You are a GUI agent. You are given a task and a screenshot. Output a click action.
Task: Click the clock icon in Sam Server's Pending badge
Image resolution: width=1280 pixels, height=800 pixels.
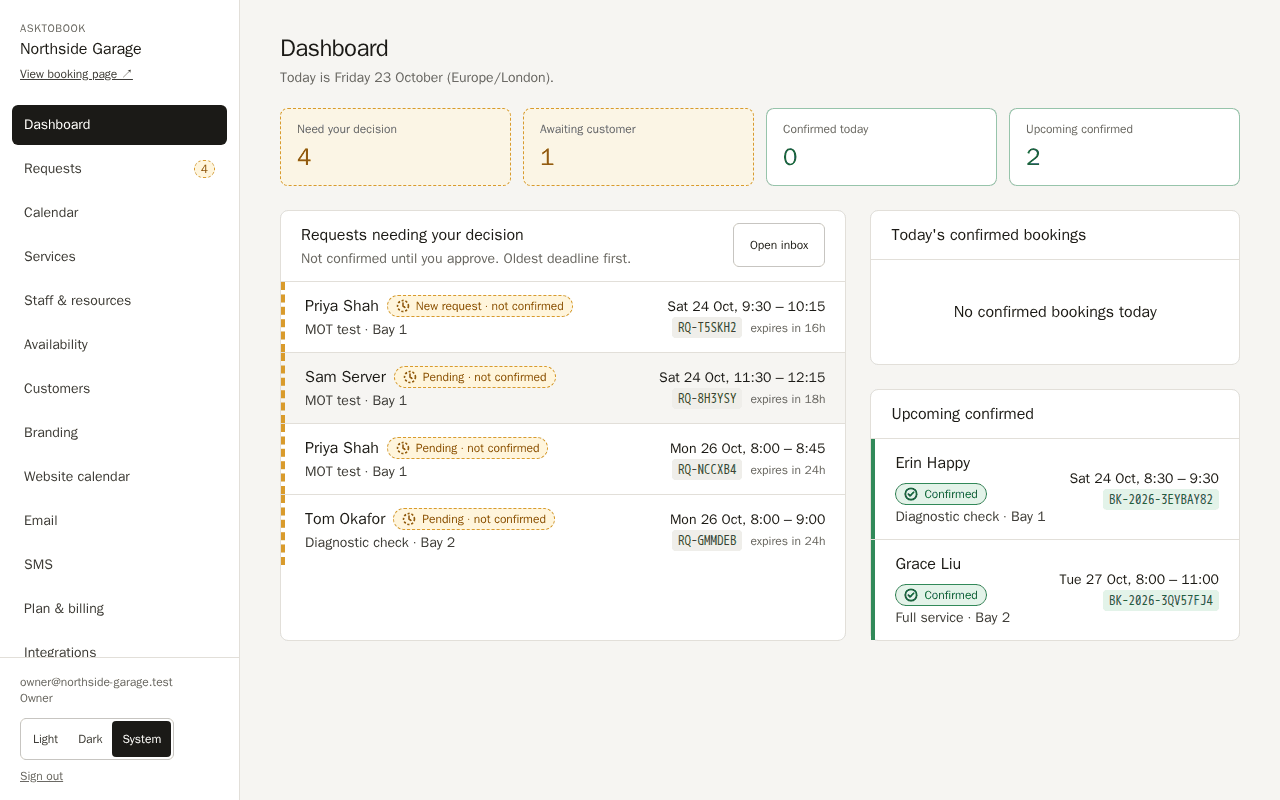[410, 377]
